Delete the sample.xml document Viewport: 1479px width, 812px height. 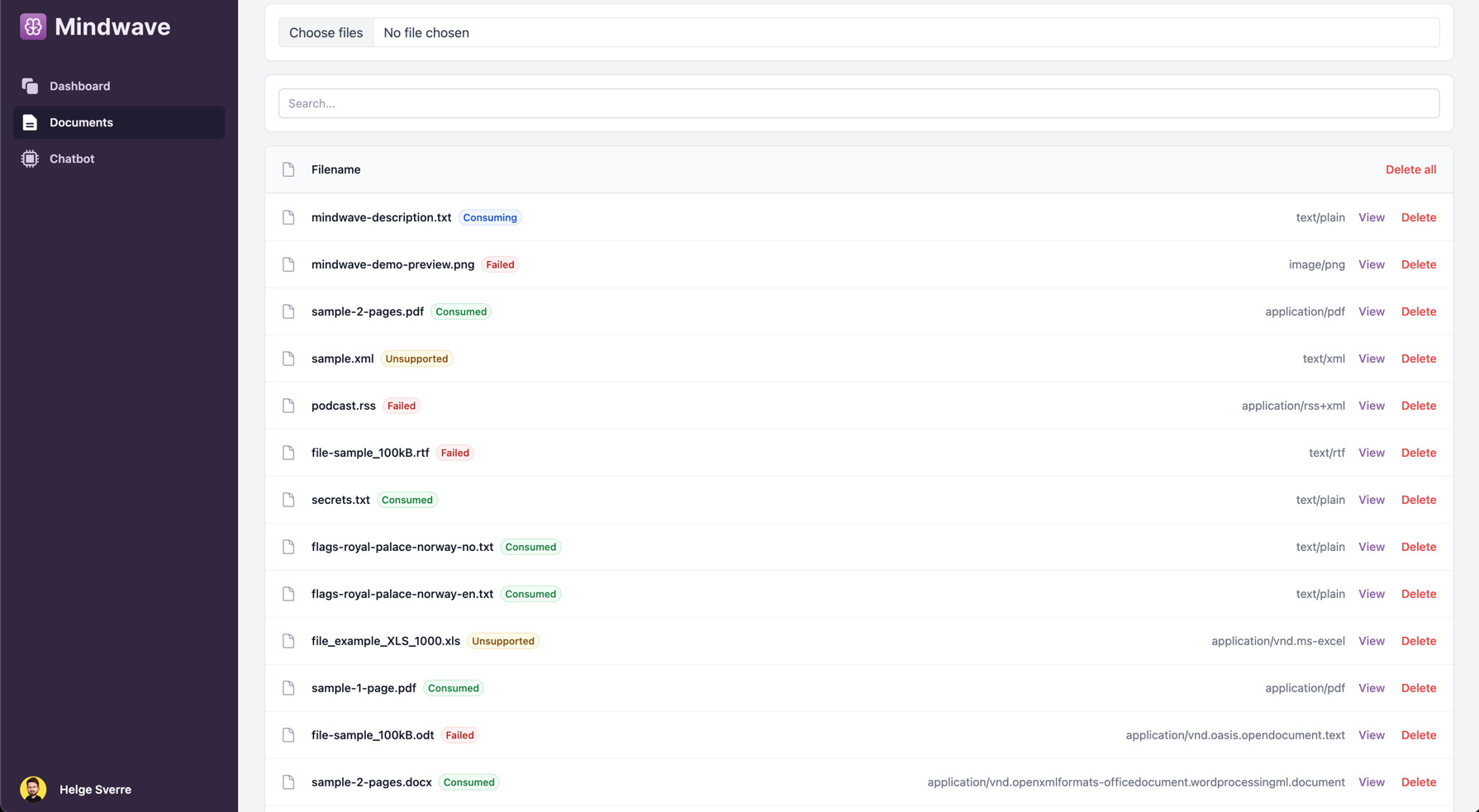coord(1419,359)
